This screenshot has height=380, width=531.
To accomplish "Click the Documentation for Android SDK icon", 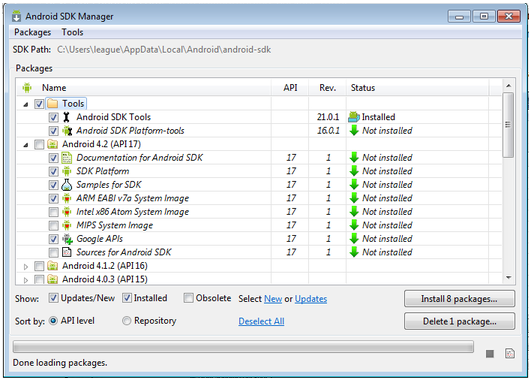I will (x=67, y=157).
